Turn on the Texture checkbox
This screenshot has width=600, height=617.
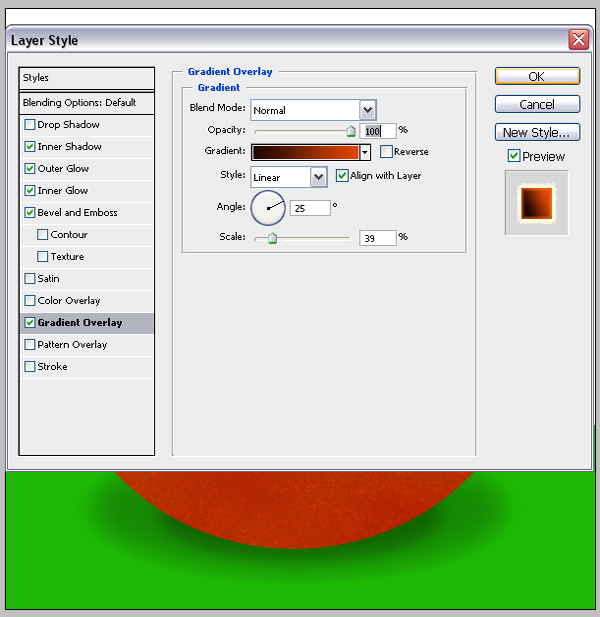(x=42, y=257)
